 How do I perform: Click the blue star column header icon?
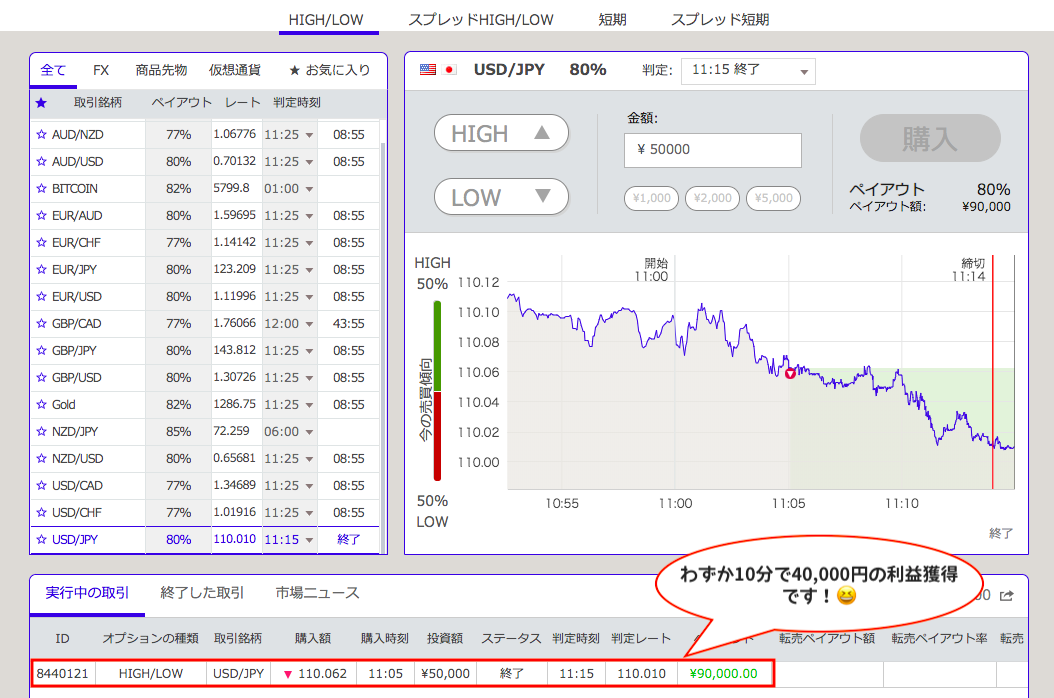pyautogui.click(x=41, y=103)
